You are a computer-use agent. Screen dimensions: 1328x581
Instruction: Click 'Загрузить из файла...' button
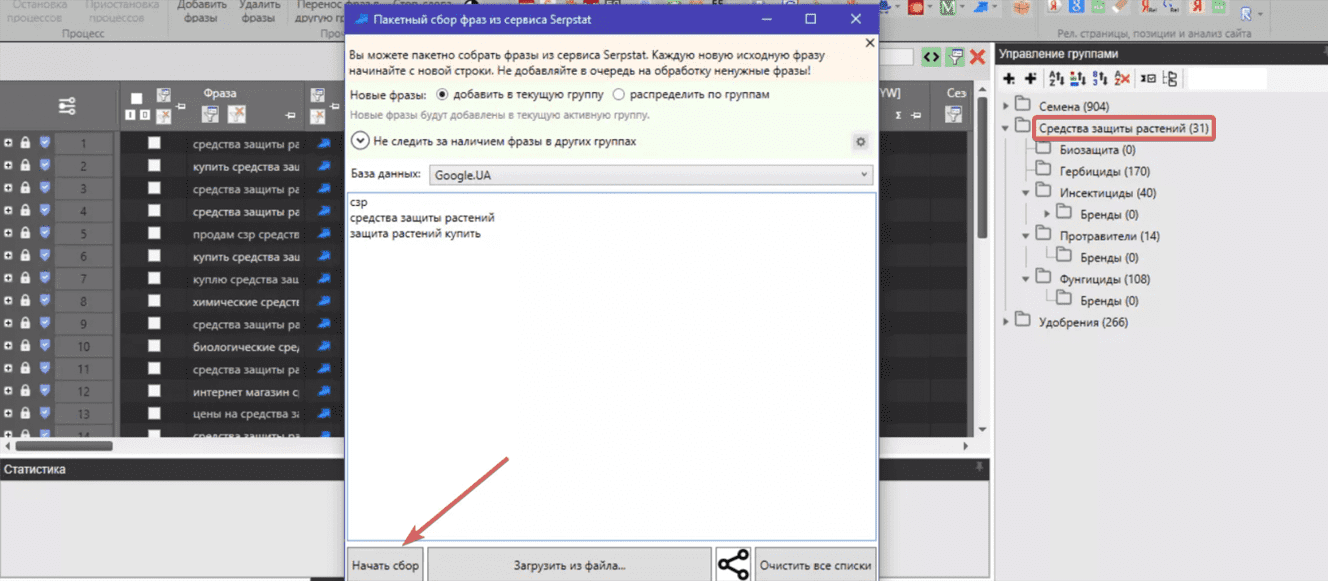click(570, 565)
